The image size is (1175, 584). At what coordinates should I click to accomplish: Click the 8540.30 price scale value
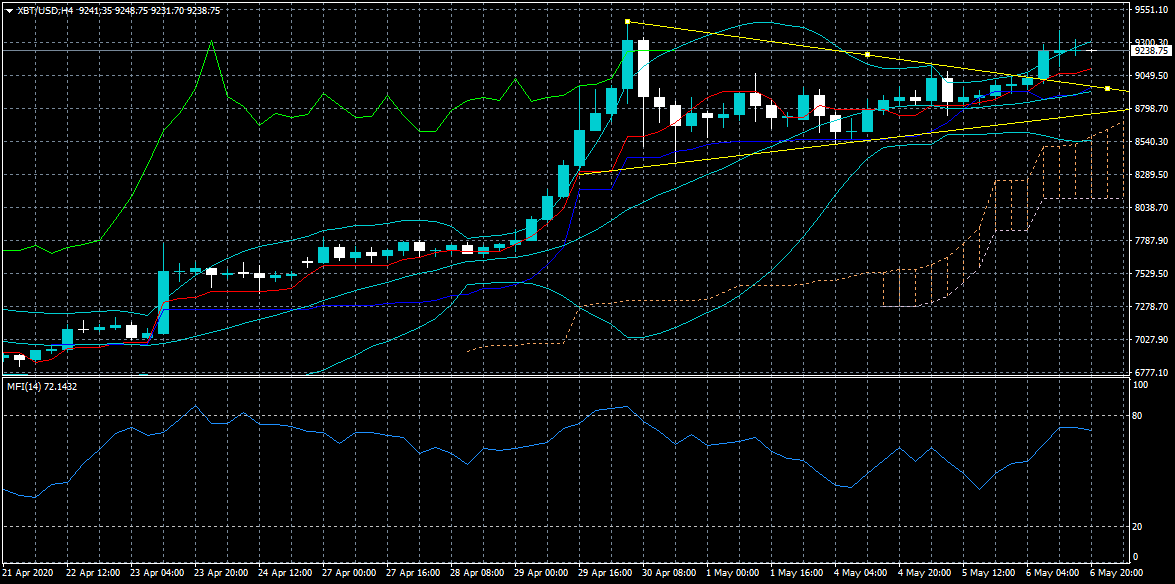(x=1150, y=142)
